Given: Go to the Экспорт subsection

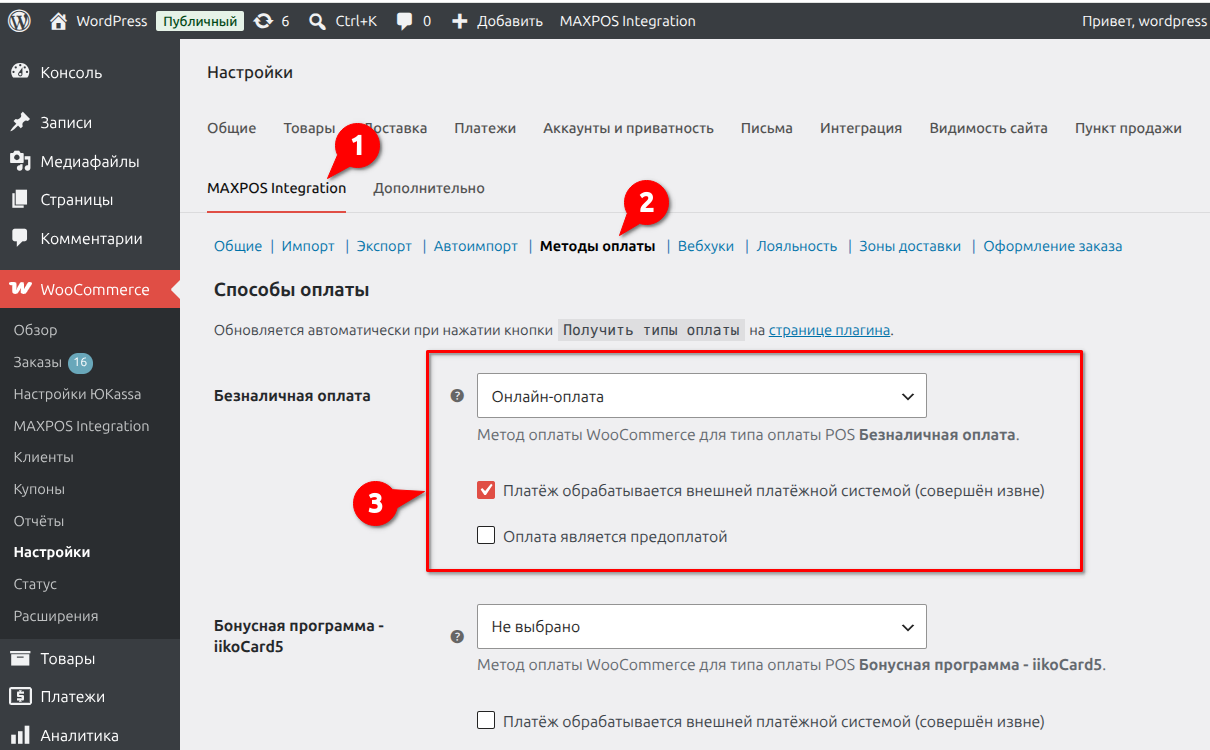Looking at the screenshot, I should [384, 246].
